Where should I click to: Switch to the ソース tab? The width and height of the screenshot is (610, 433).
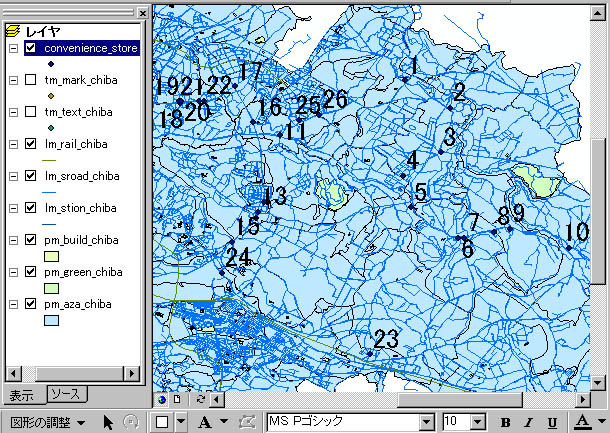click(x=67, y=394)
